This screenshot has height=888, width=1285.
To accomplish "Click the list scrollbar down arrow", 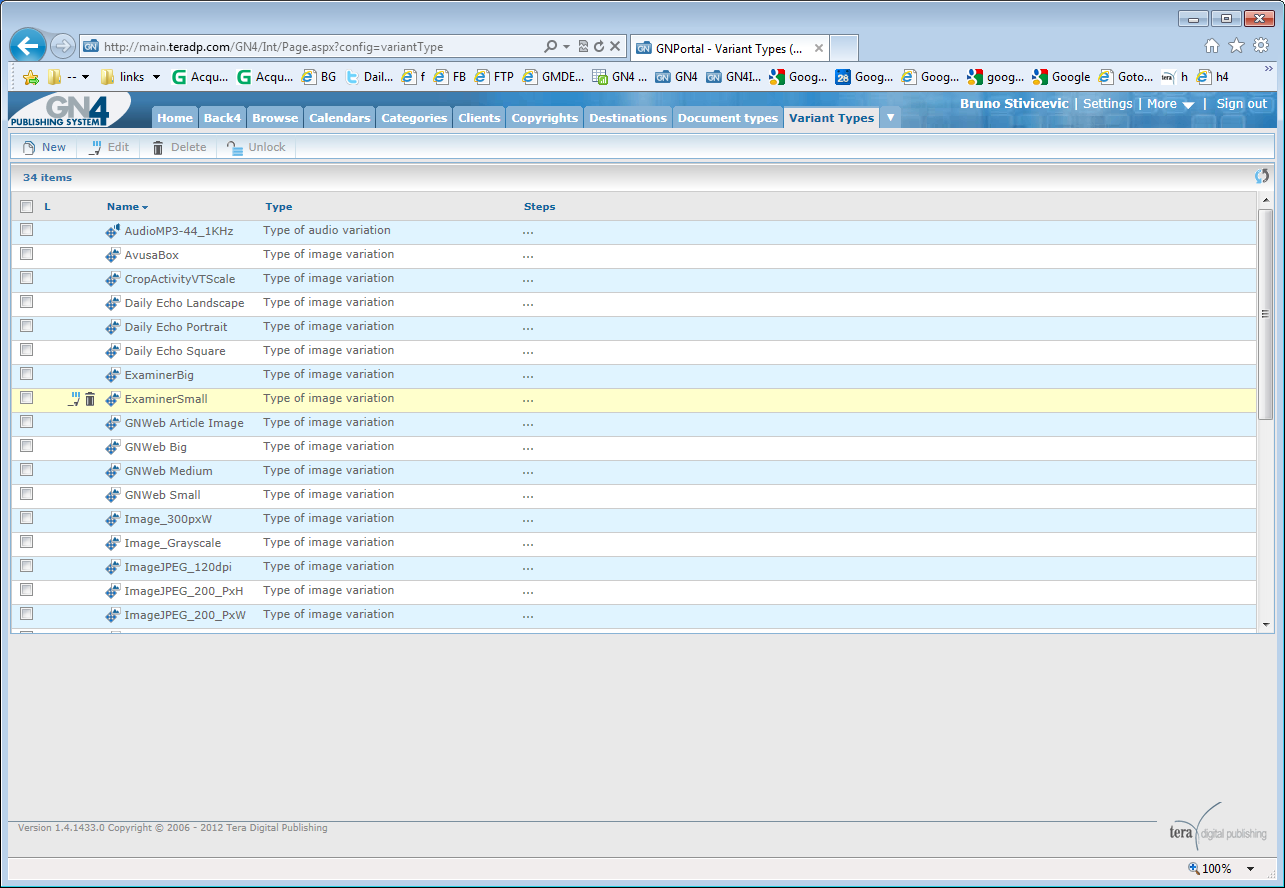I will [x=1266, y=624].
